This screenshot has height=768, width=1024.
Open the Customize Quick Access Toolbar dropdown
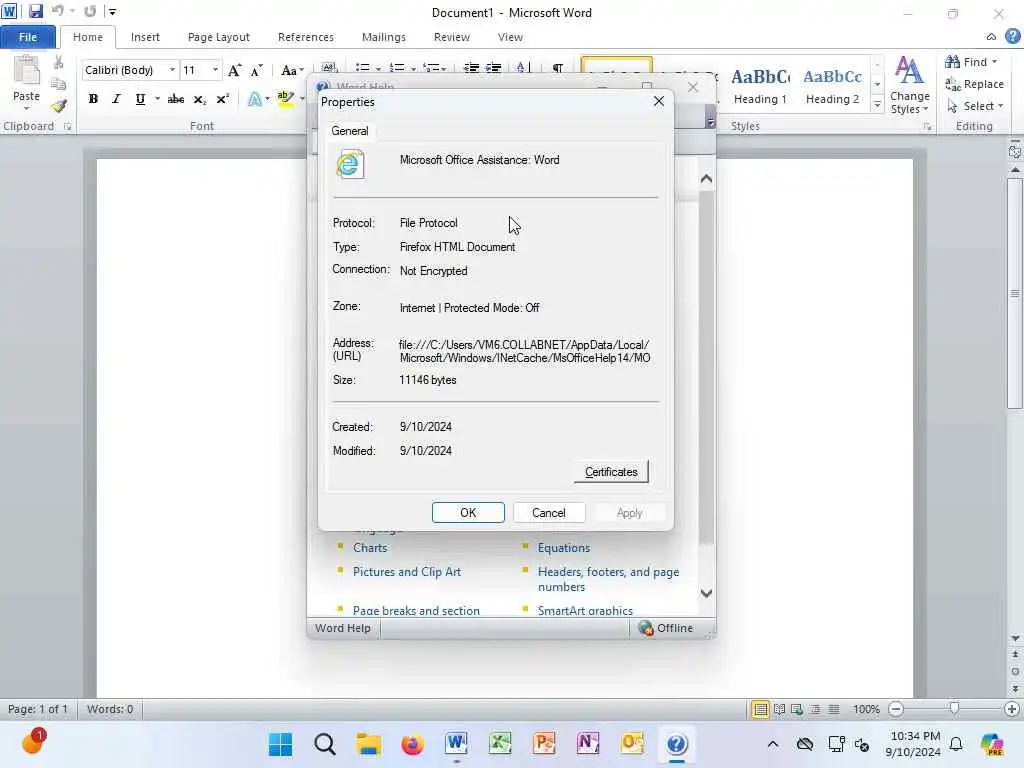(x=112, y=11)
